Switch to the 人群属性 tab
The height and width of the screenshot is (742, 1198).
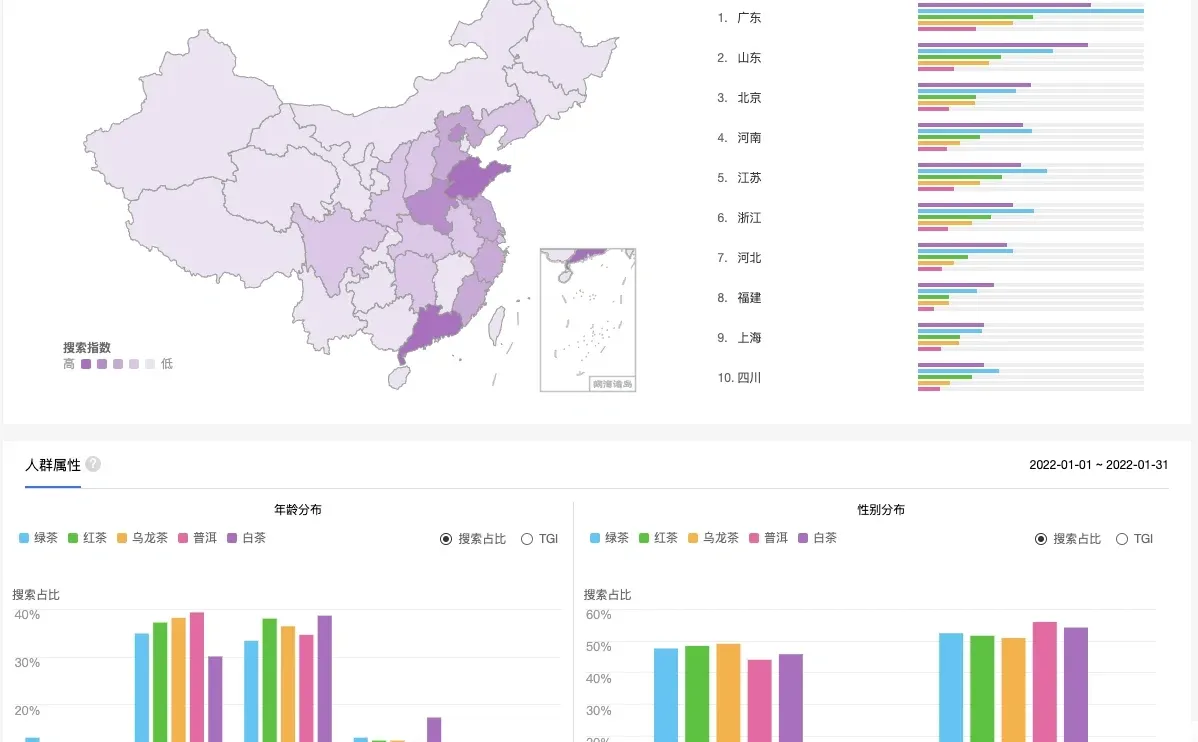[53, 465]
